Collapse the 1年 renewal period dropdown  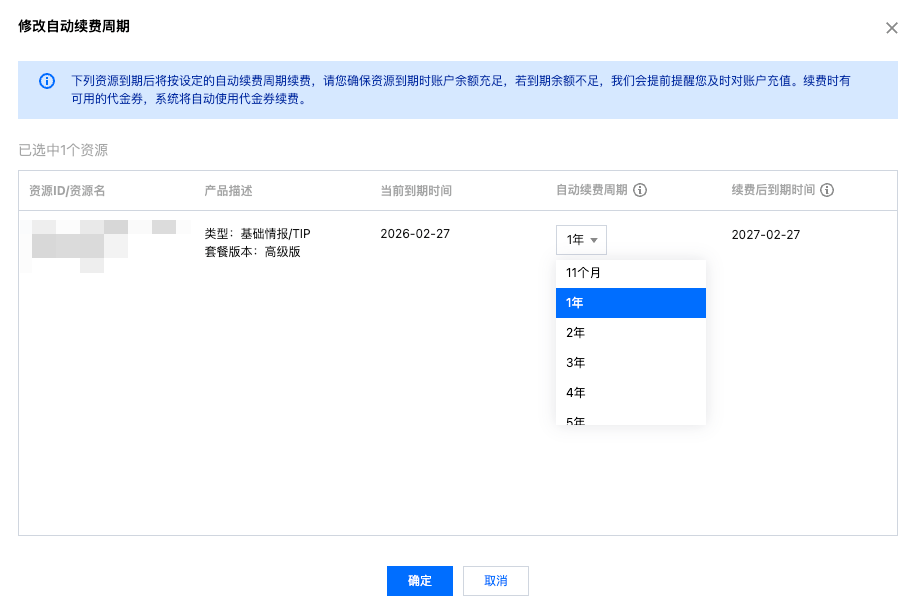point(581,240)
